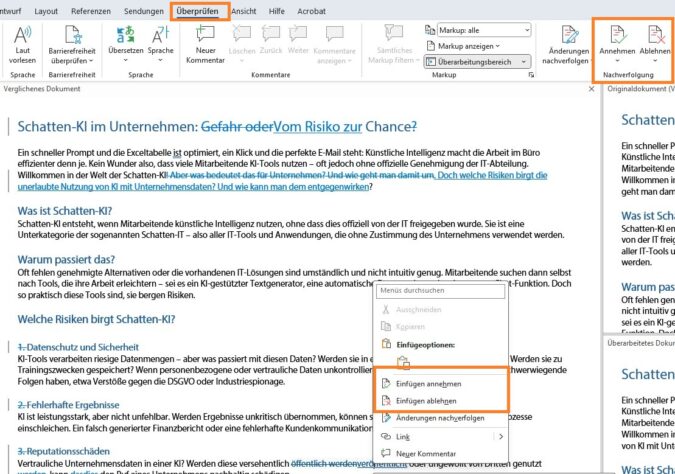Switch to the Referenzen tab
Screen dimensions: 675x474
pos(92,10)
